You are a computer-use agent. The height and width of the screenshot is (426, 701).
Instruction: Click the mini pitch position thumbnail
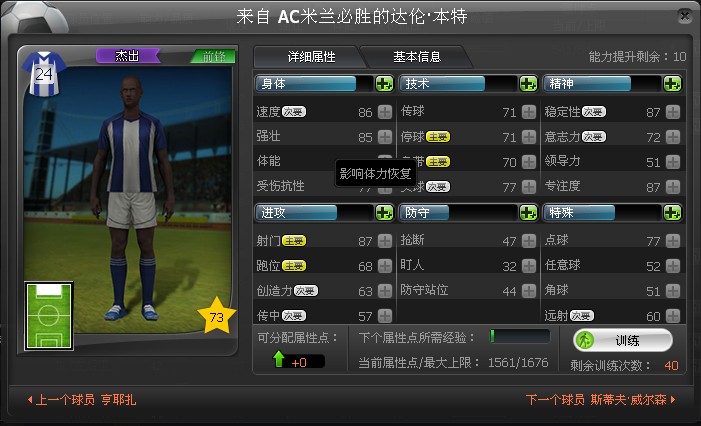(49, 316)
